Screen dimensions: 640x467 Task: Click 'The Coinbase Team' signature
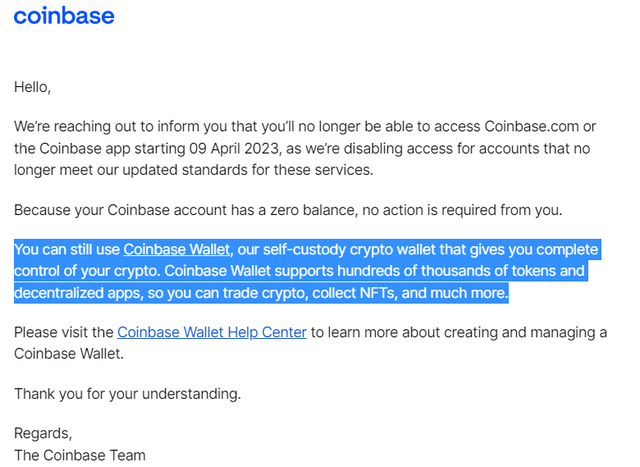pyautogui.click(x=80, y=455)
